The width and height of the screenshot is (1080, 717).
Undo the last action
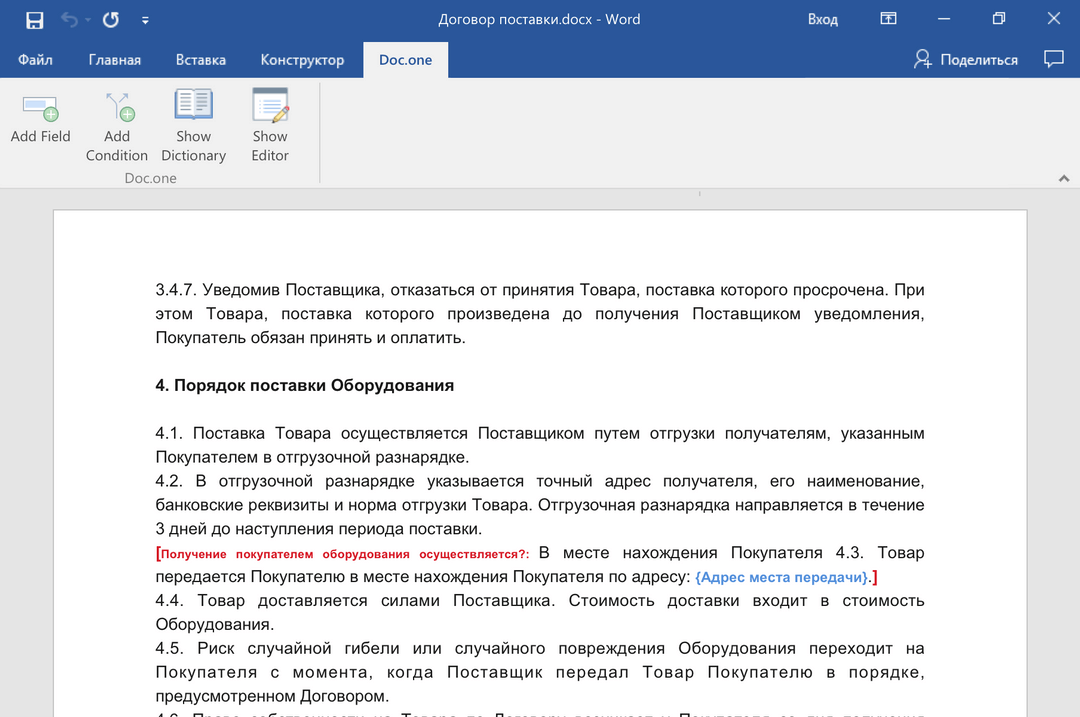(68, 20)
